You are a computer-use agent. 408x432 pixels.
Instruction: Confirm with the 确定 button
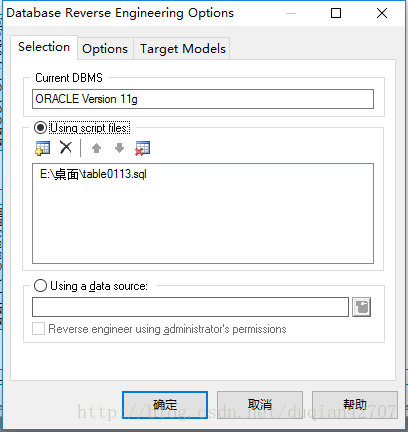[x=165, y=405]
